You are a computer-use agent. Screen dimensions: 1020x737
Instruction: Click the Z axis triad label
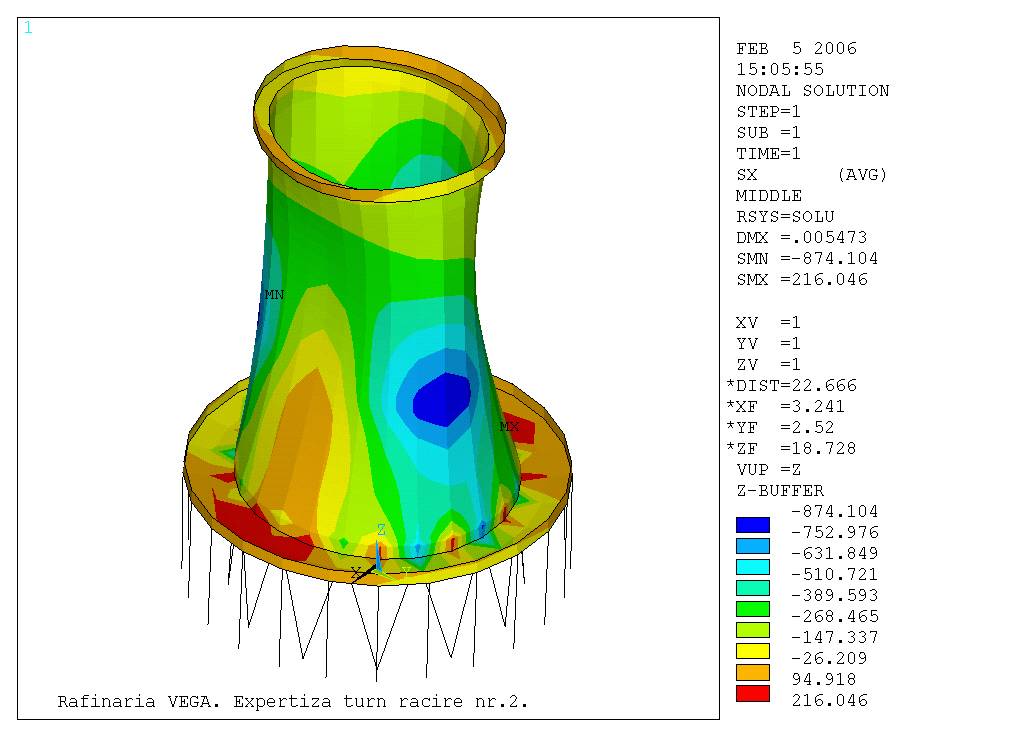381,529
